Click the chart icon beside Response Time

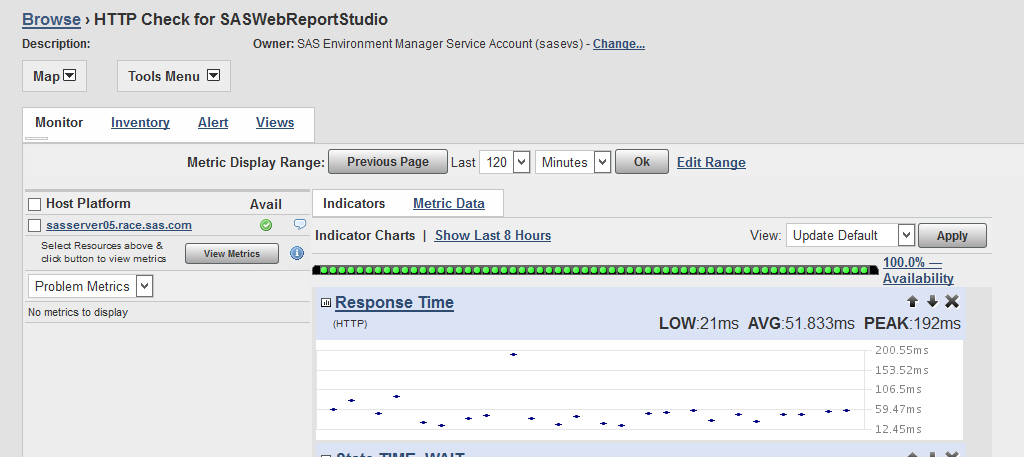326,303
